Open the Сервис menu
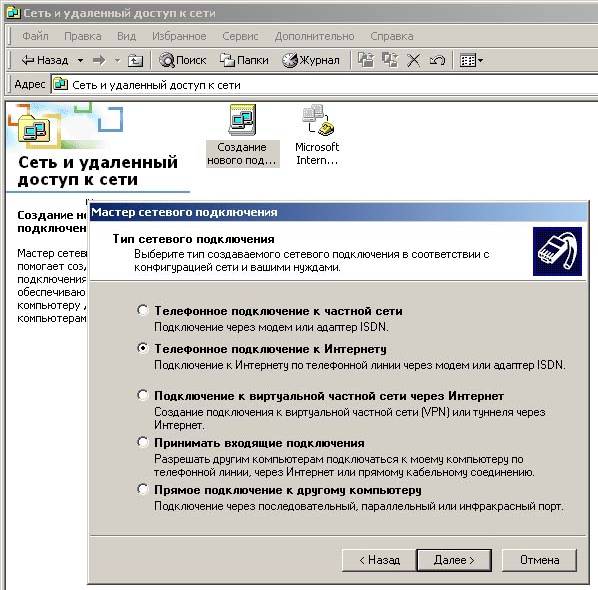The width and height of the screenshot is (598, 590). pyautogui.click(x=240, y=36)
